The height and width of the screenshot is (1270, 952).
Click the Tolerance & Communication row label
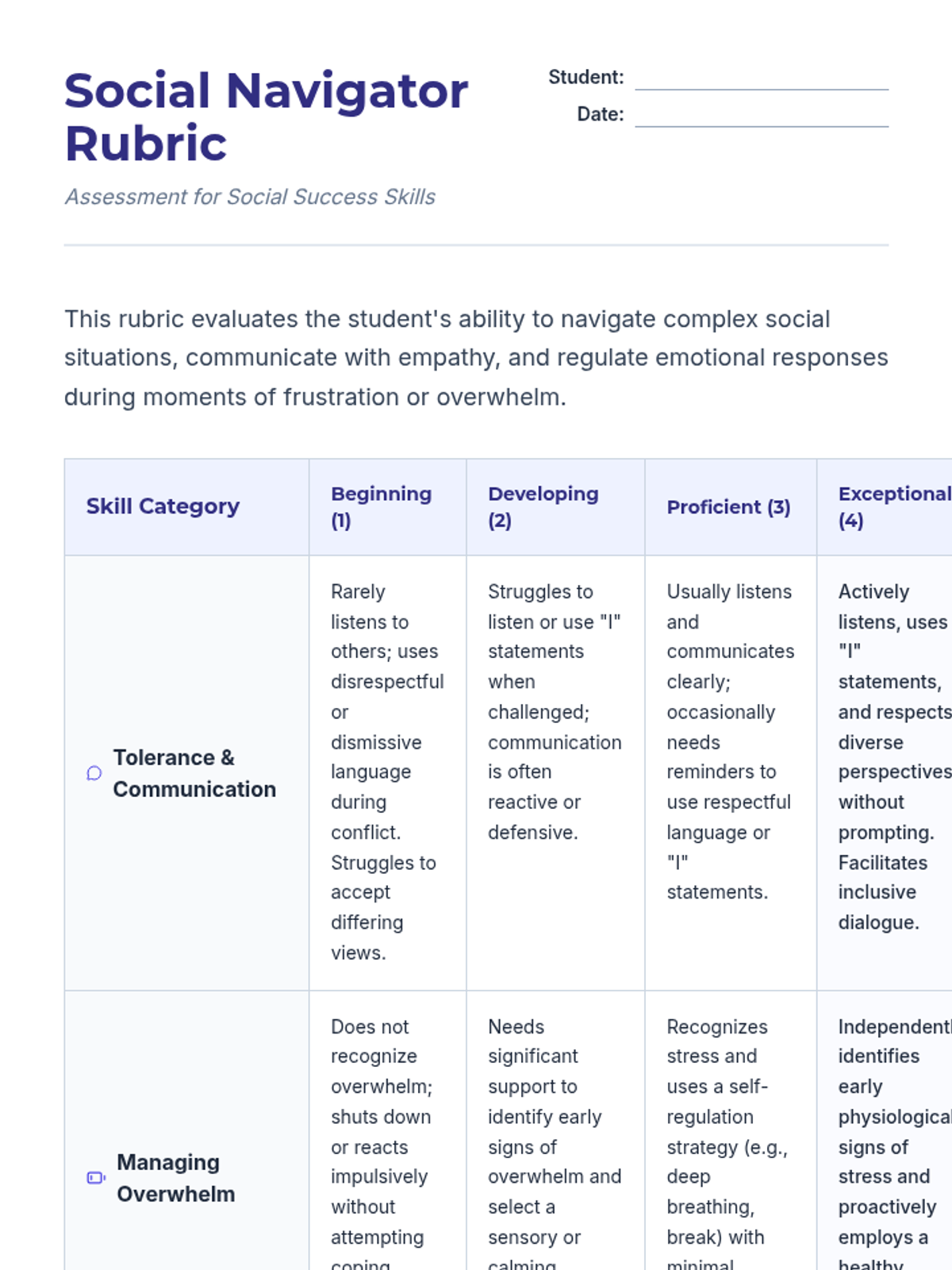tap(194, 773)
